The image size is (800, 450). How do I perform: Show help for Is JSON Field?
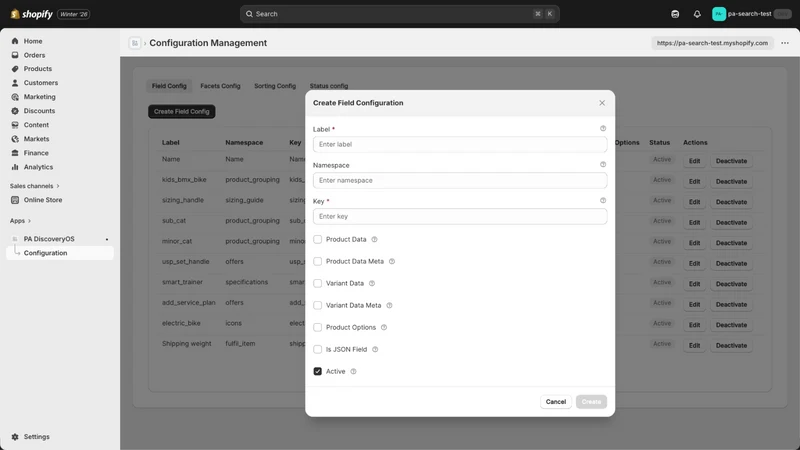pyautogui.click(x=375, y=349)
